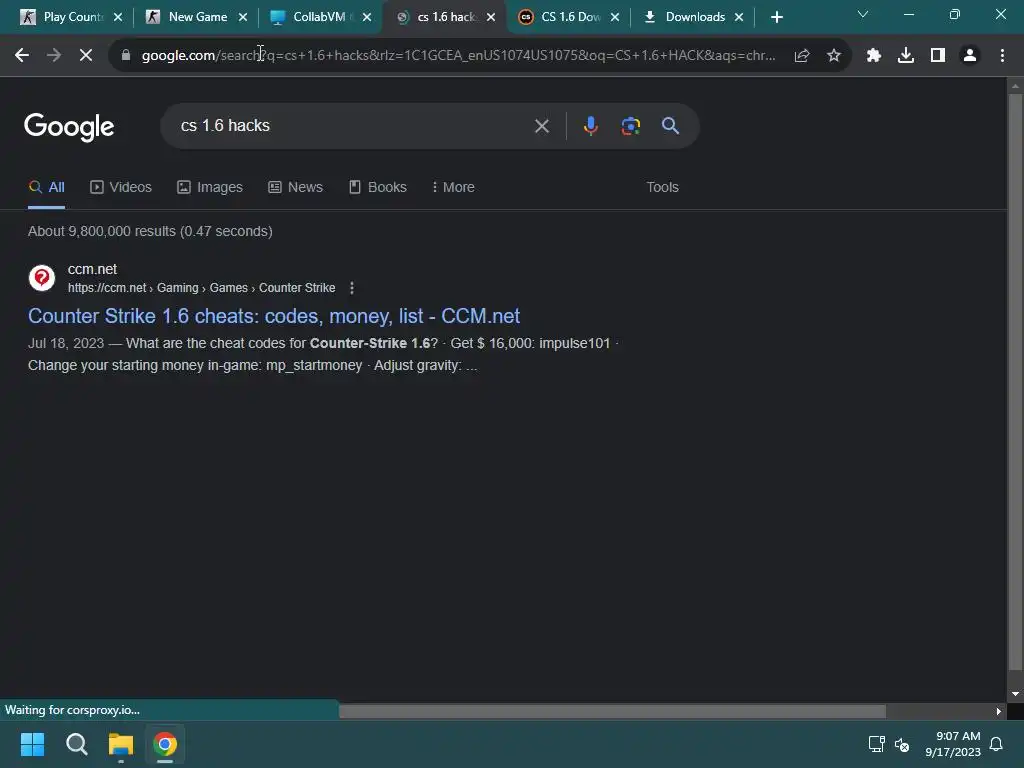Clear the Google search box
1024x768 pixels.
(542, 126)
